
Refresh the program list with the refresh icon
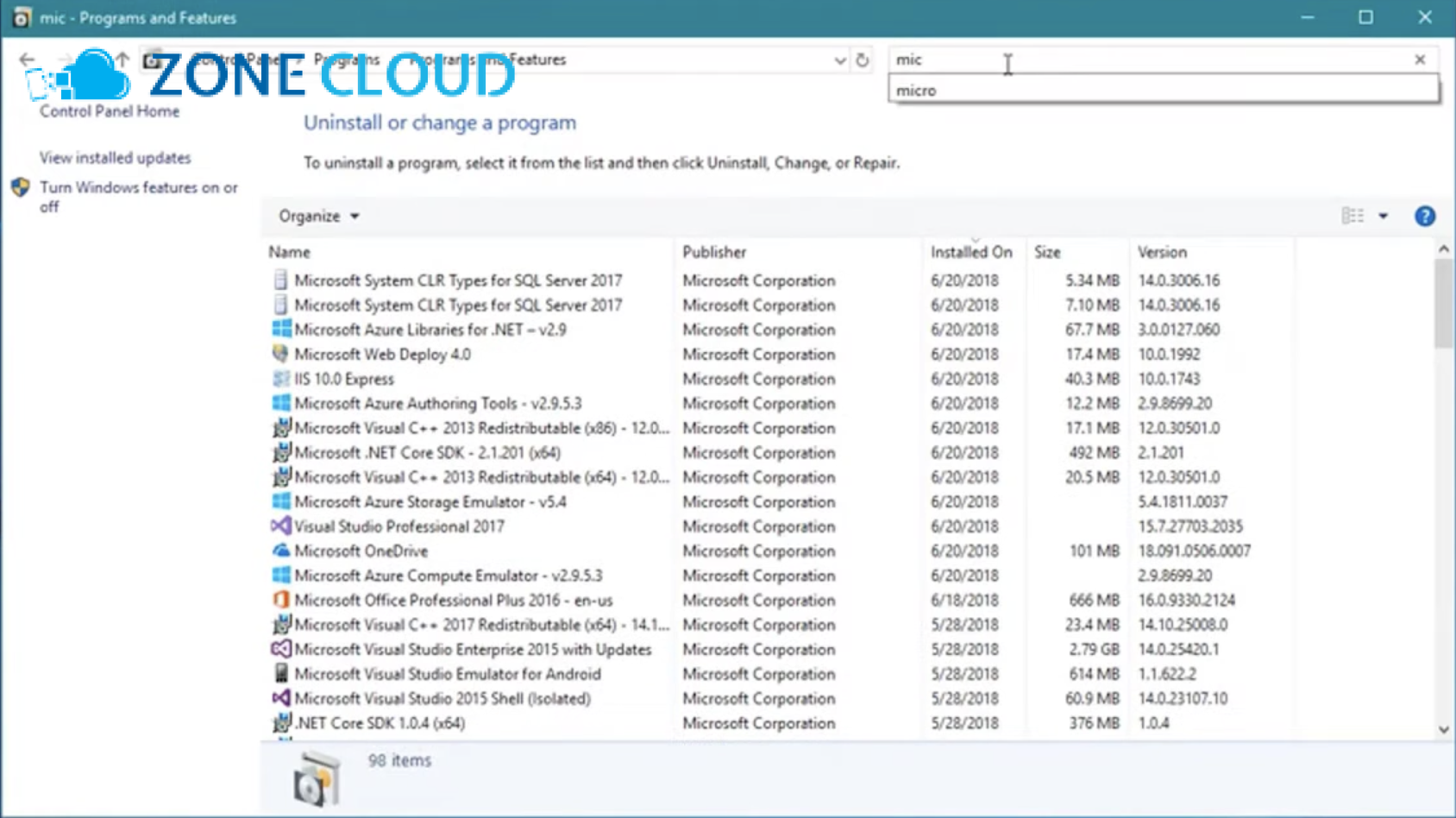(863, 60)
